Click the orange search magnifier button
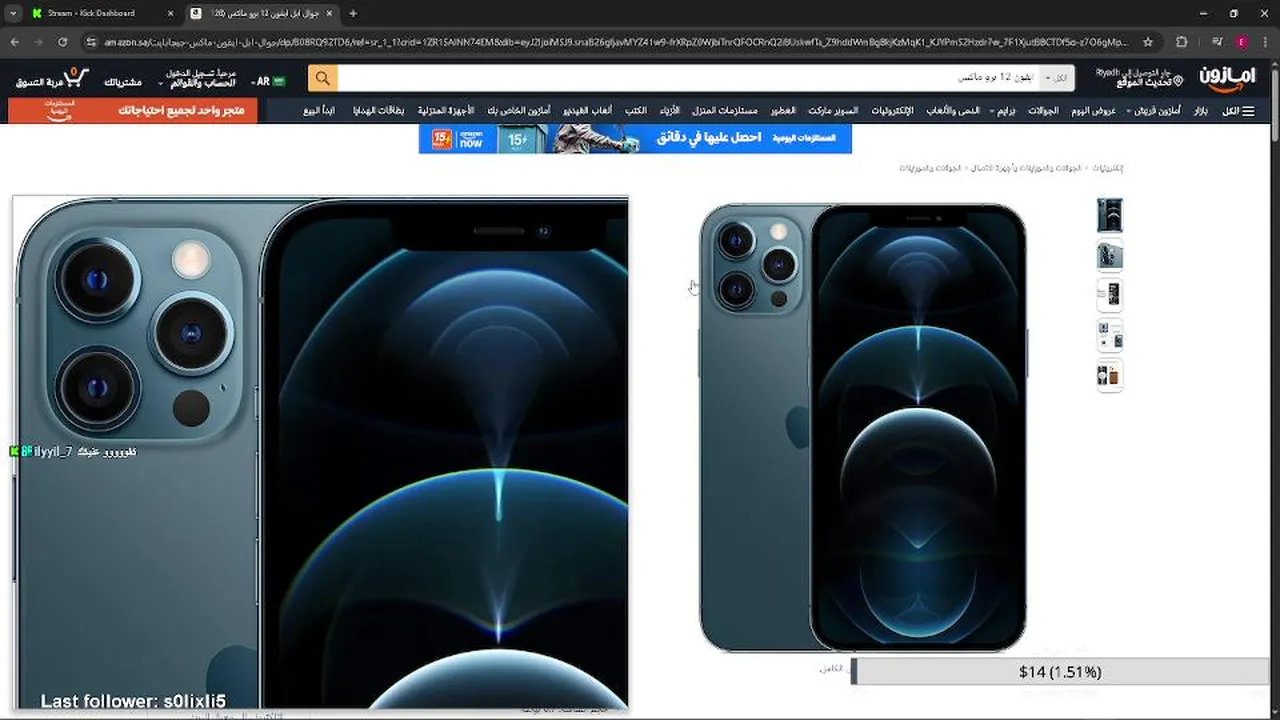The width and height of the screenshot is (1280, 720). pos(322,78)
